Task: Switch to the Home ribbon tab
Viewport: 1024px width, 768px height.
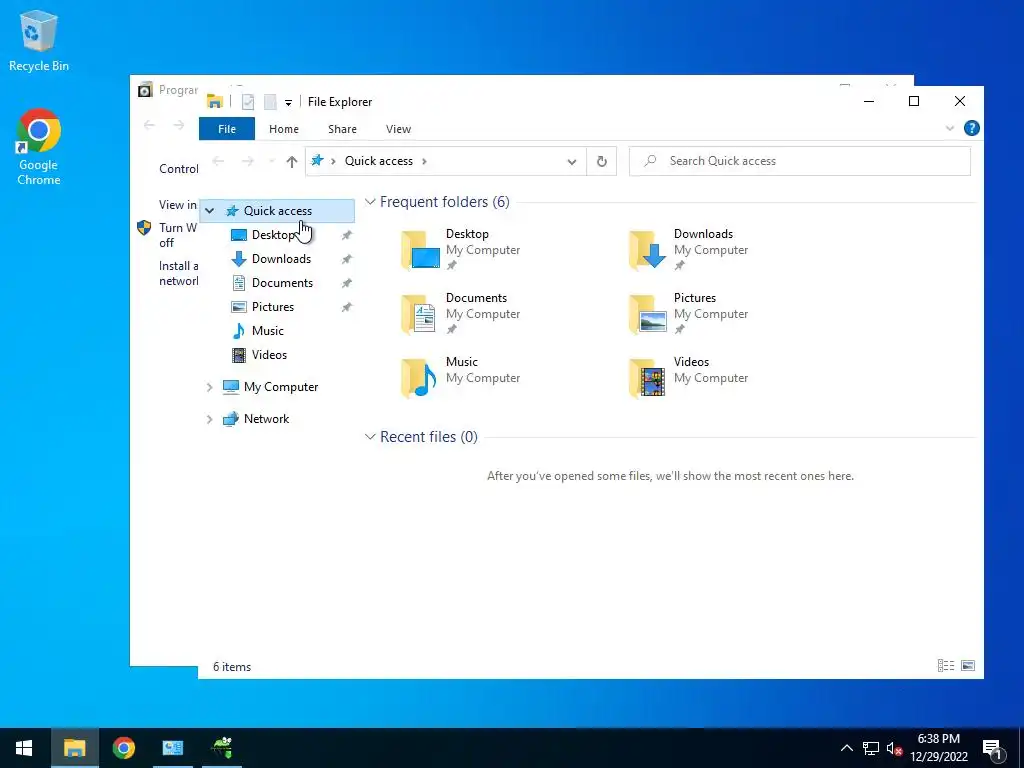Action: [283, 129]
